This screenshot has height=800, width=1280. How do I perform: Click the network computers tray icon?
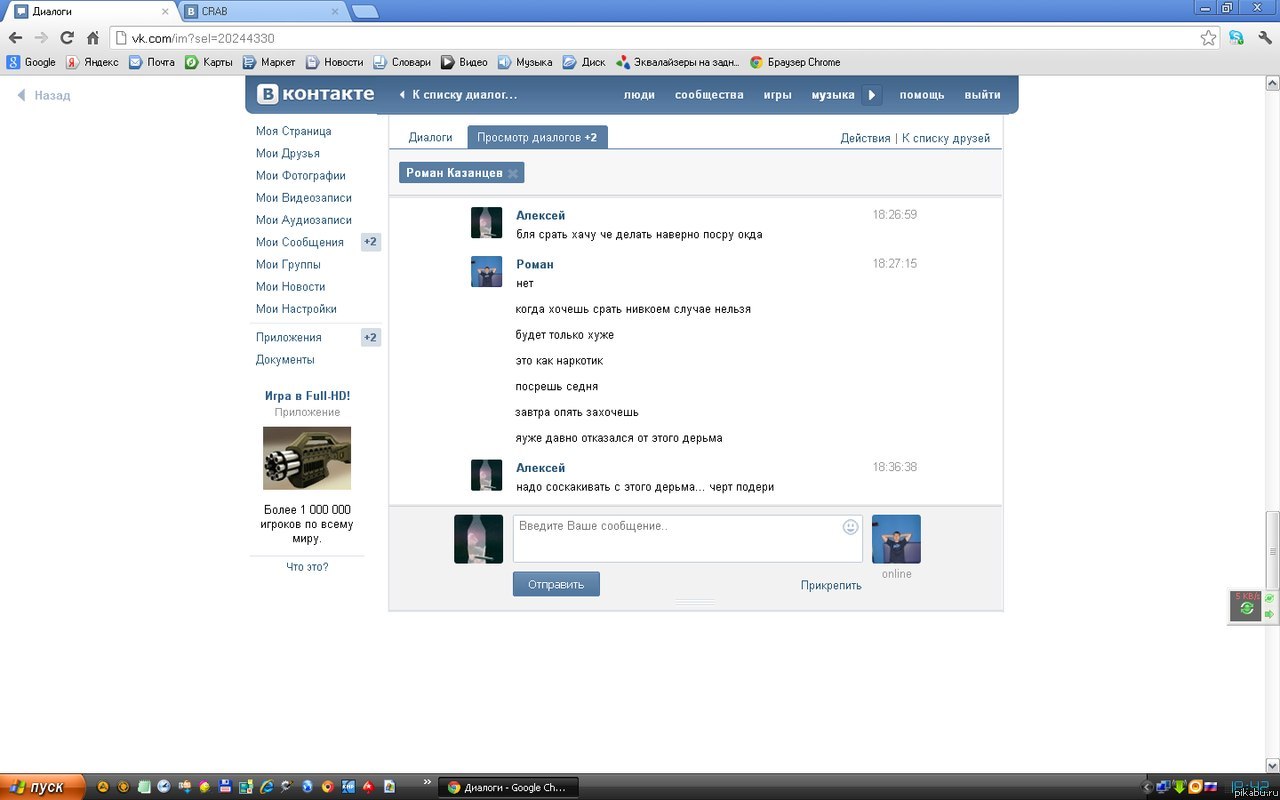click(x=1164, y=787)
